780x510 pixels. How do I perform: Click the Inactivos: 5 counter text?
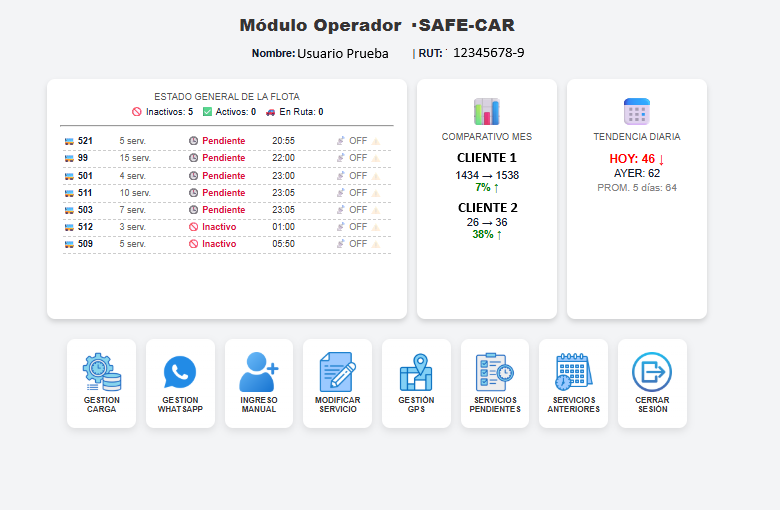169,112
